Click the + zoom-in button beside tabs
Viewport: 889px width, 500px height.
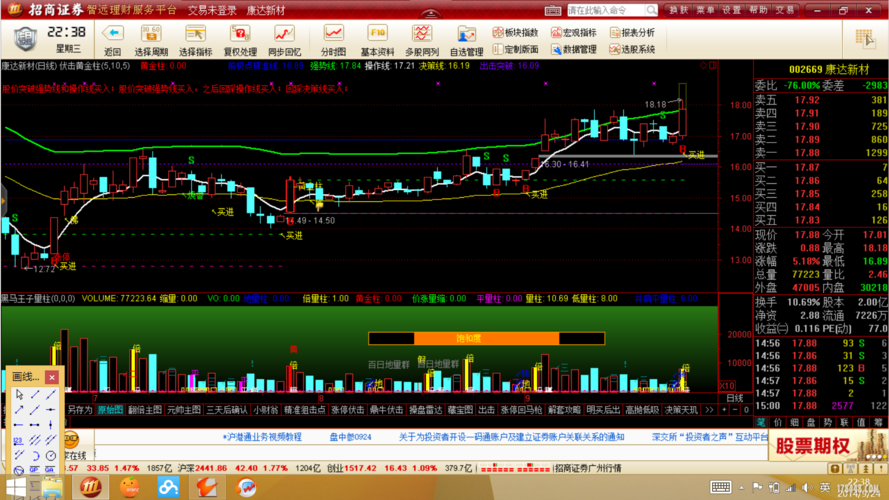pyautogui.click(x=724, y=410)
